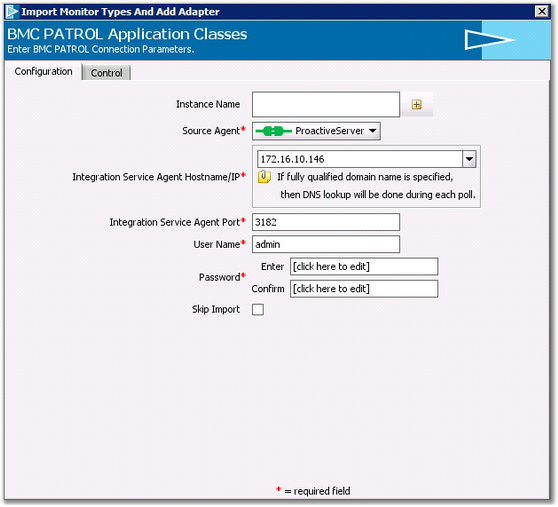Viewport: 558px width, 507px height.
Task: Click 'Enter BMC PATROL Connection Parameters.' subtitle
Action: click(101, 49)
